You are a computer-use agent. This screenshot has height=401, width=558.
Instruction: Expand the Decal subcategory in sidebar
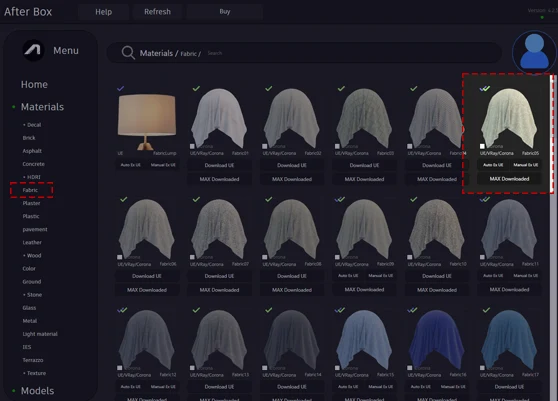[x=32, y=125]
